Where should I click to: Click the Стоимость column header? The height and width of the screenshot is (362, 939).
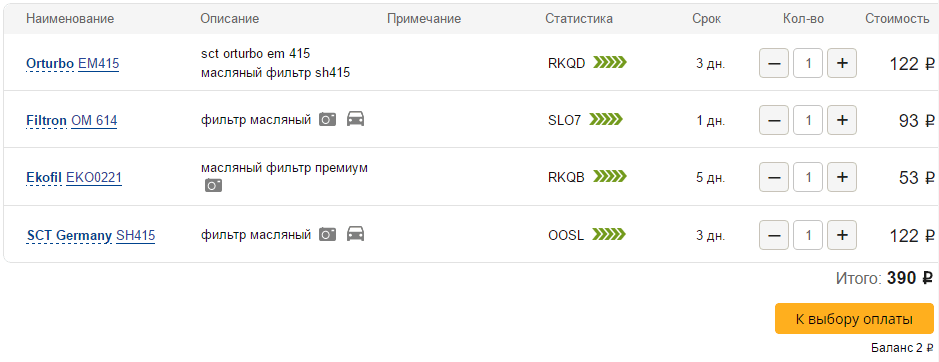tap(897, 19)
